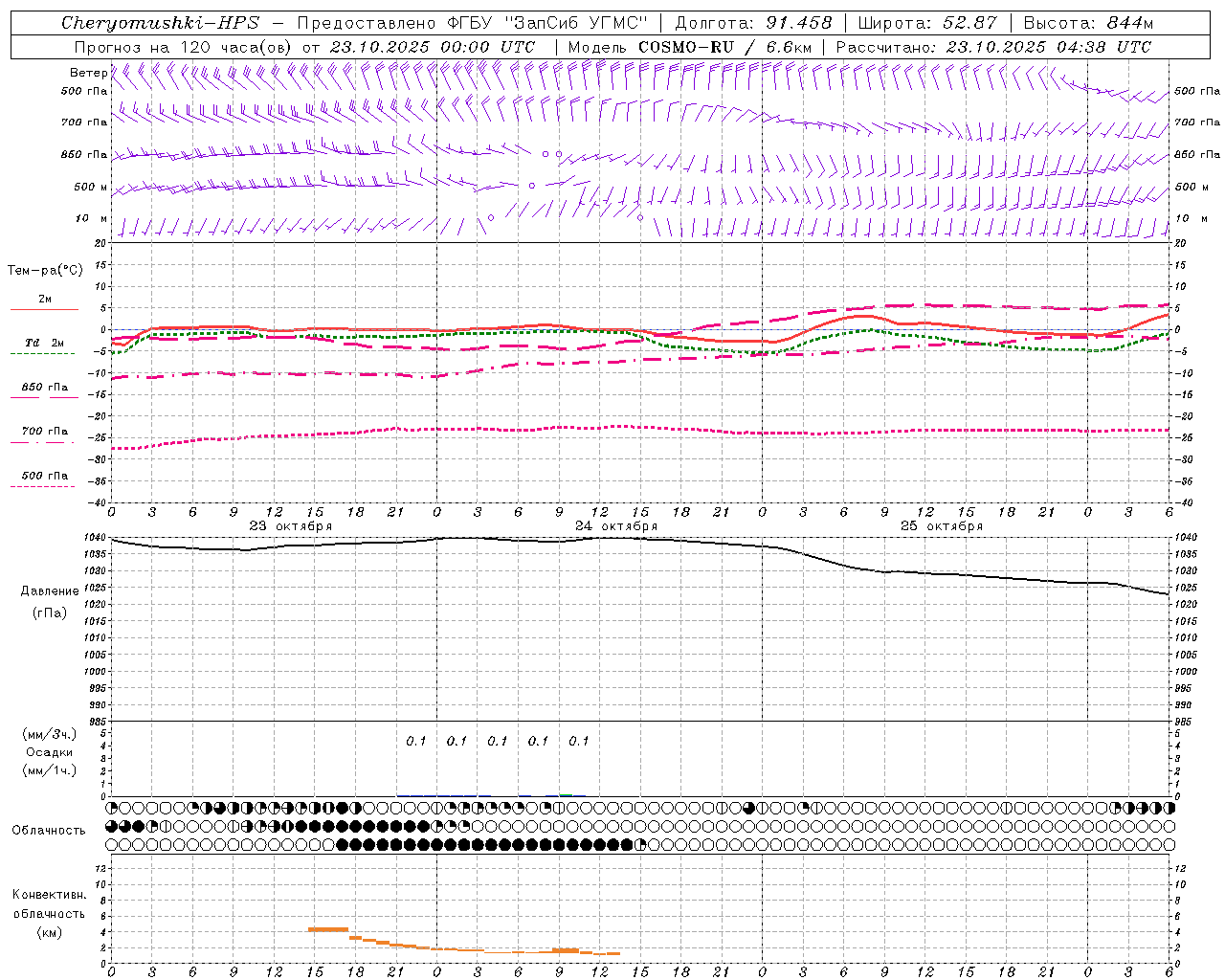Click the 25 октября date label
The image size is (1225, 980).
click(942, 526)
